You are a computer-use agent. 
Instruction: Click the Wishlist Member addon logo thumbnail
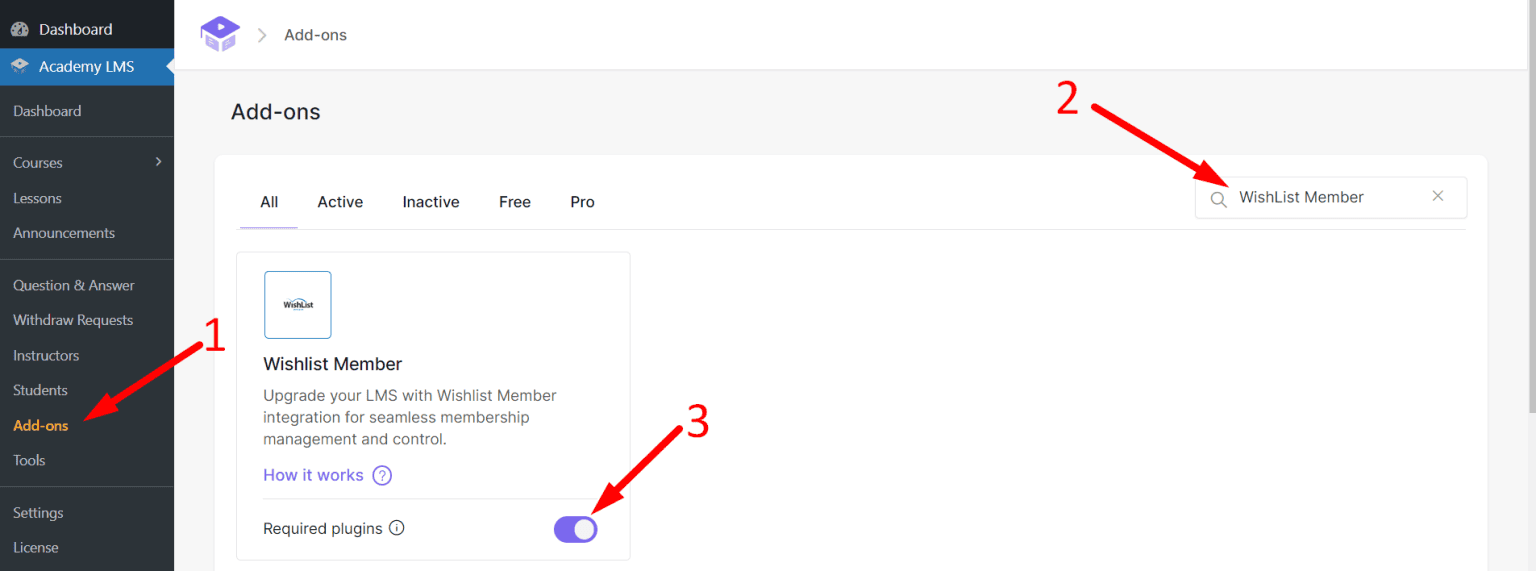point(298,305)
